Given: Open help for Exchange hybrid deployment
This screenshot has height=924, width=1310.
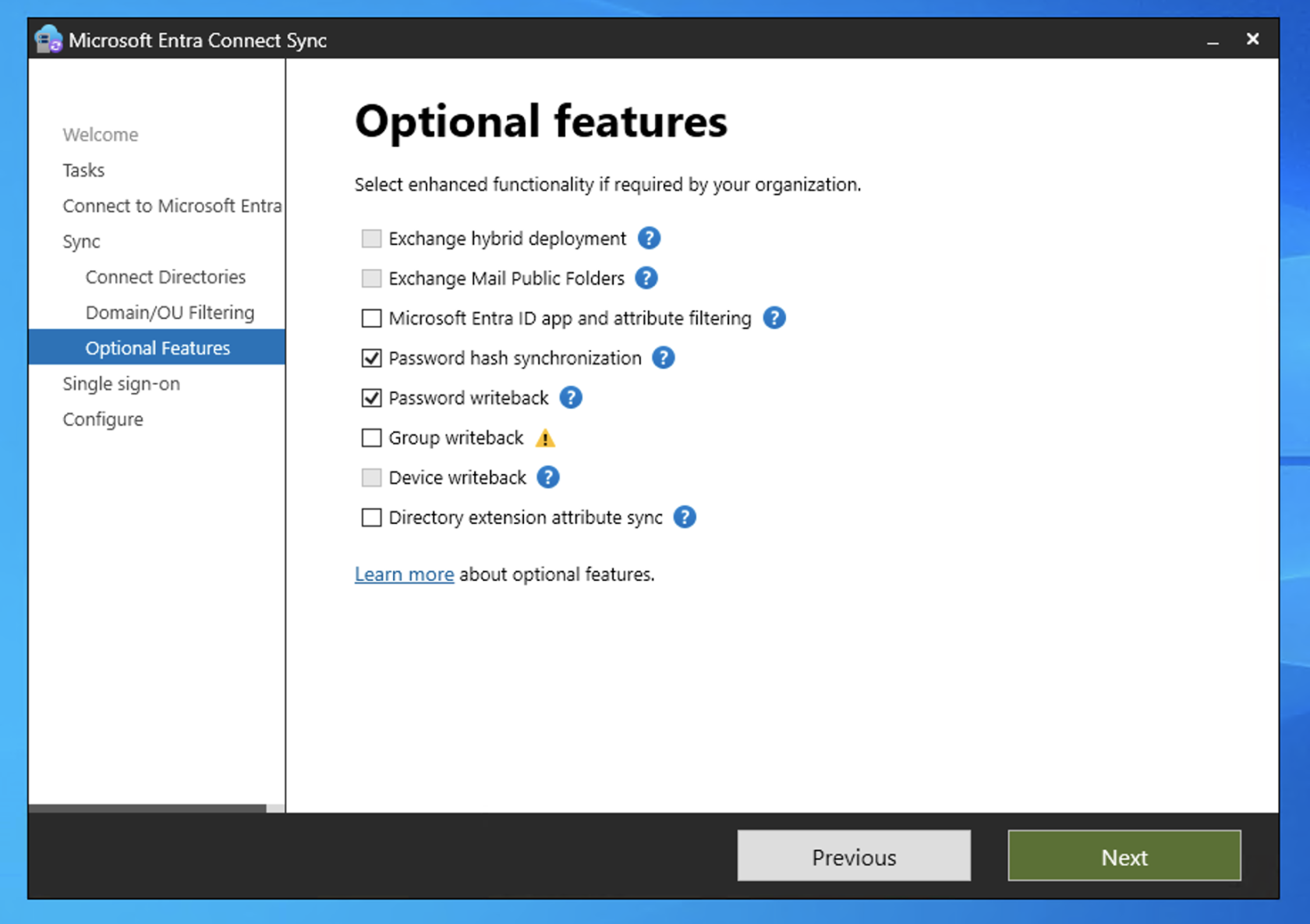Looking at the screenshot, I should [648, 238].
